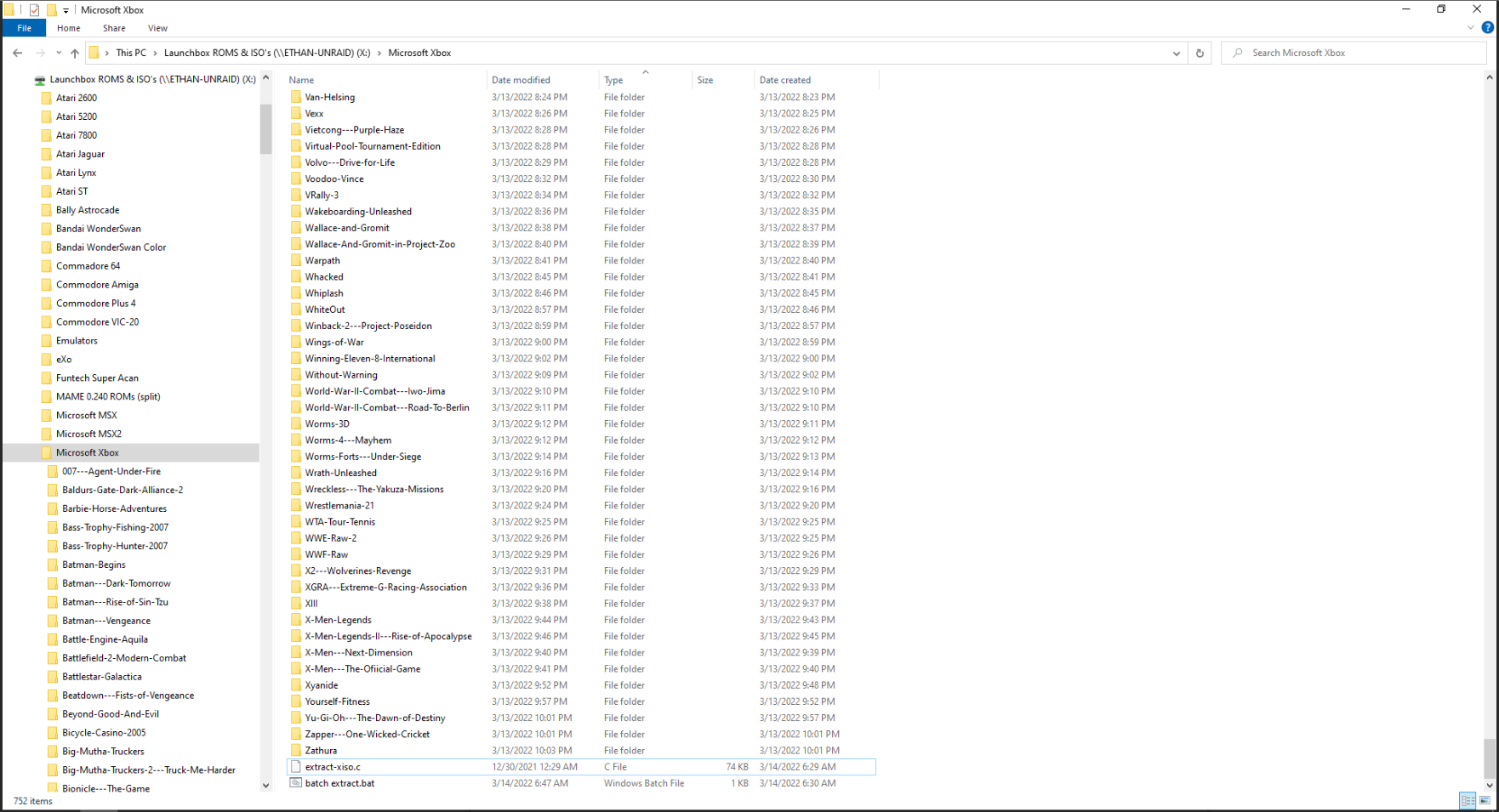The height and width of the screenshot is (812, 1499).
Task: Click the X-Men-Legends folder name
Action: coord(338,620)
